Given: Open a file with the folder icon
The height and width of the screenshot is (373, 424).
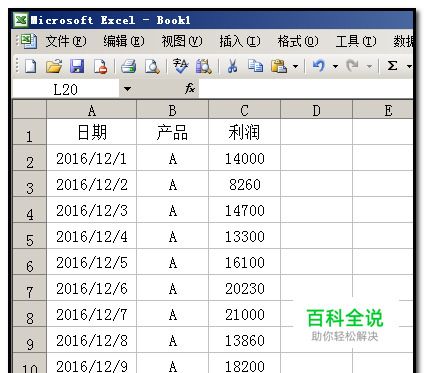Looking at the screenshot, I should [54, 66].
